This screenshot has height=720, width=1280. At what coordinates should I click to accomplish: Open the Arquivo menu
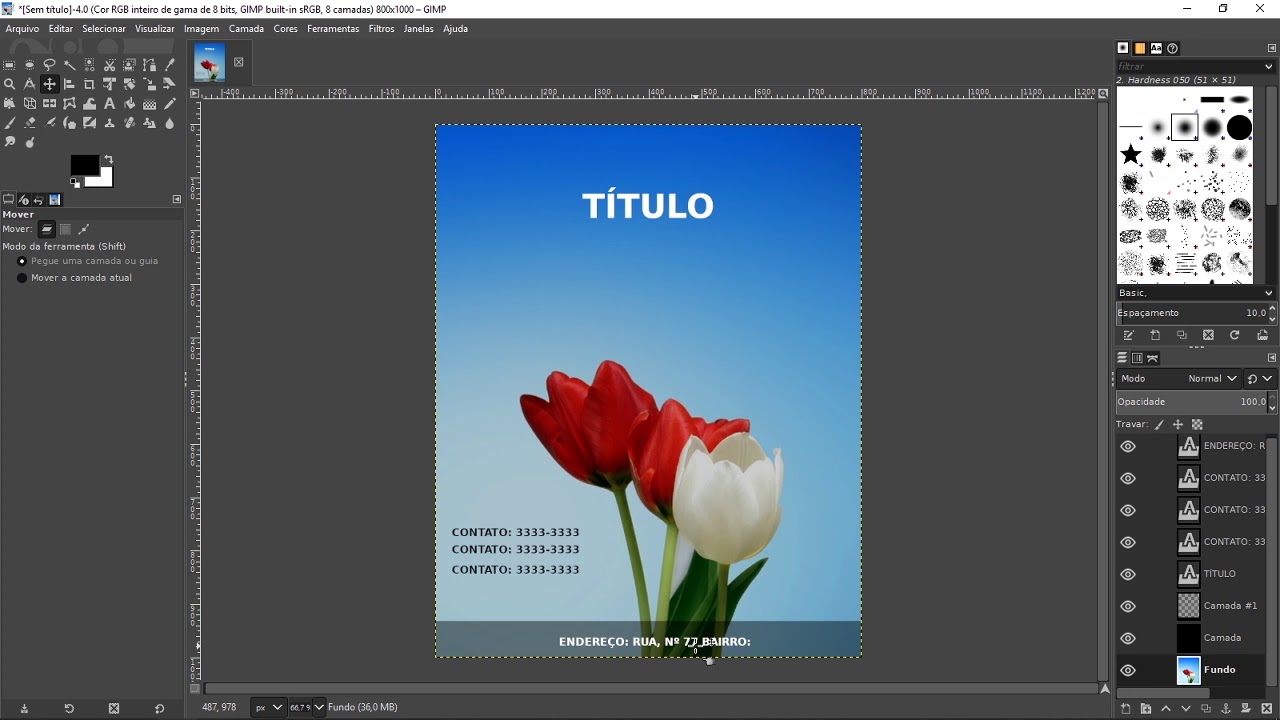pos(22,29)
